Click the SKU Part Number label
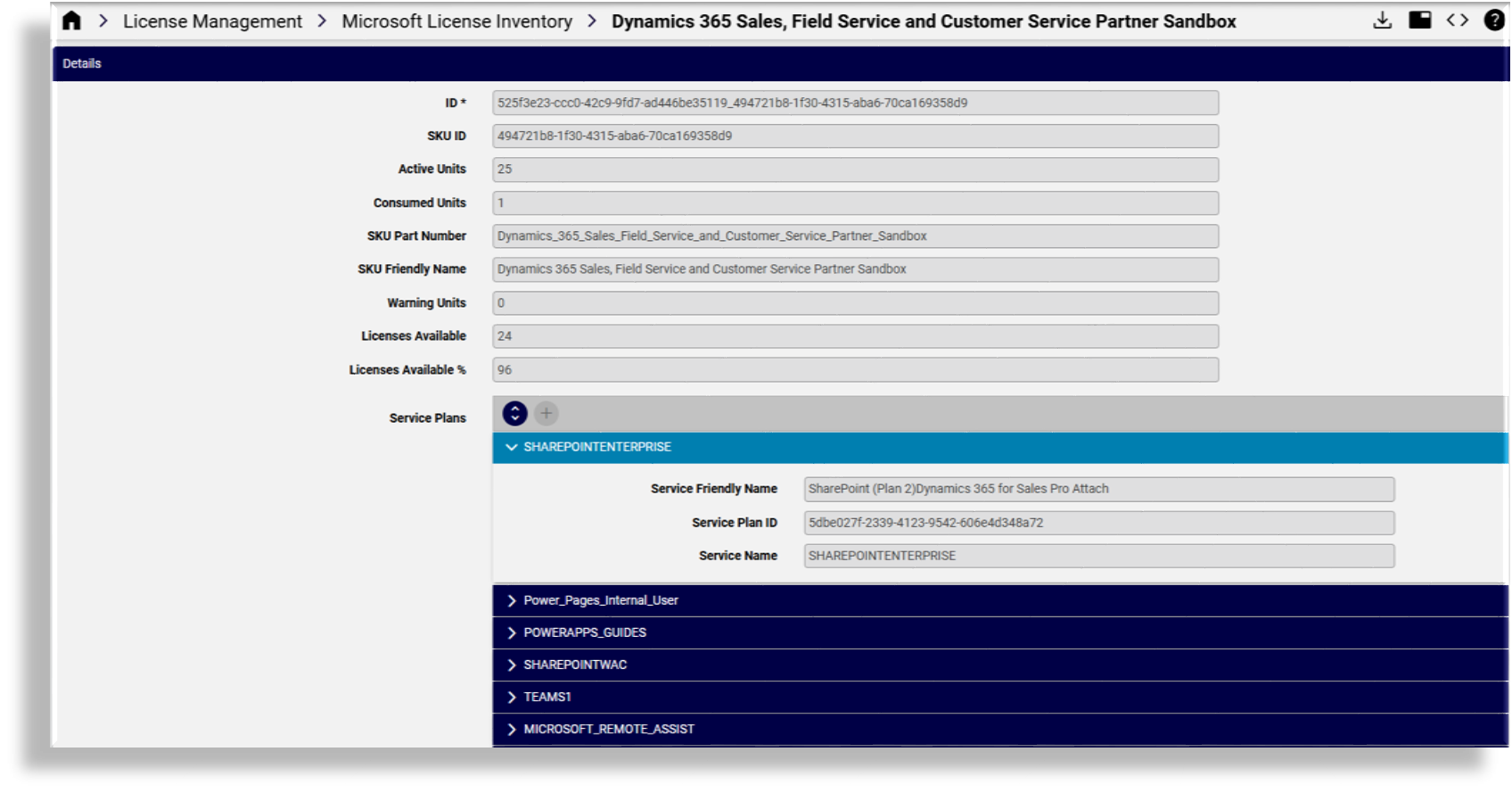 click(x=416, y=235)
